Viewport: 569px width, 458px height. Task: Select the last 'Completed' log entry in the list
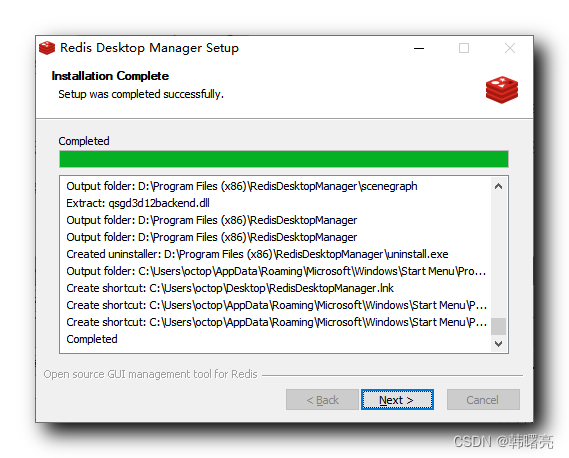92,339
